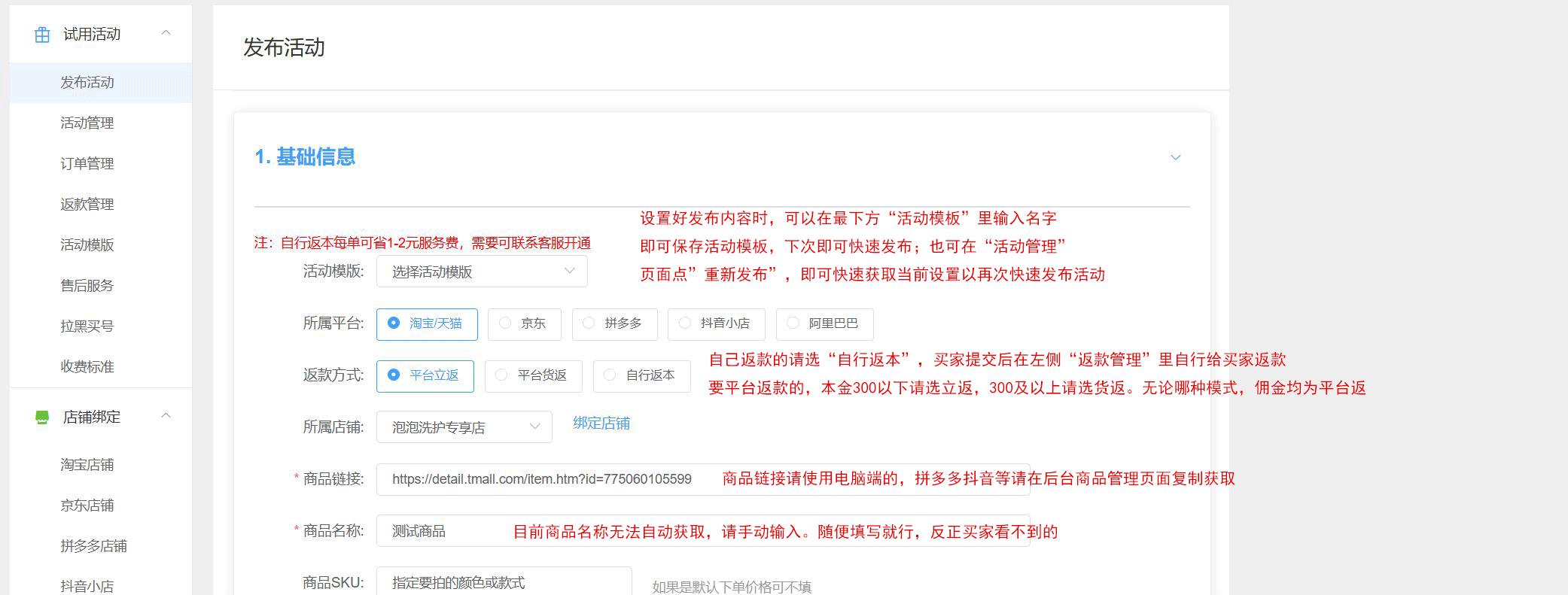1568x595 pixels.
Task: Open the 活动模版 dropdown
Action: (481, 272)
